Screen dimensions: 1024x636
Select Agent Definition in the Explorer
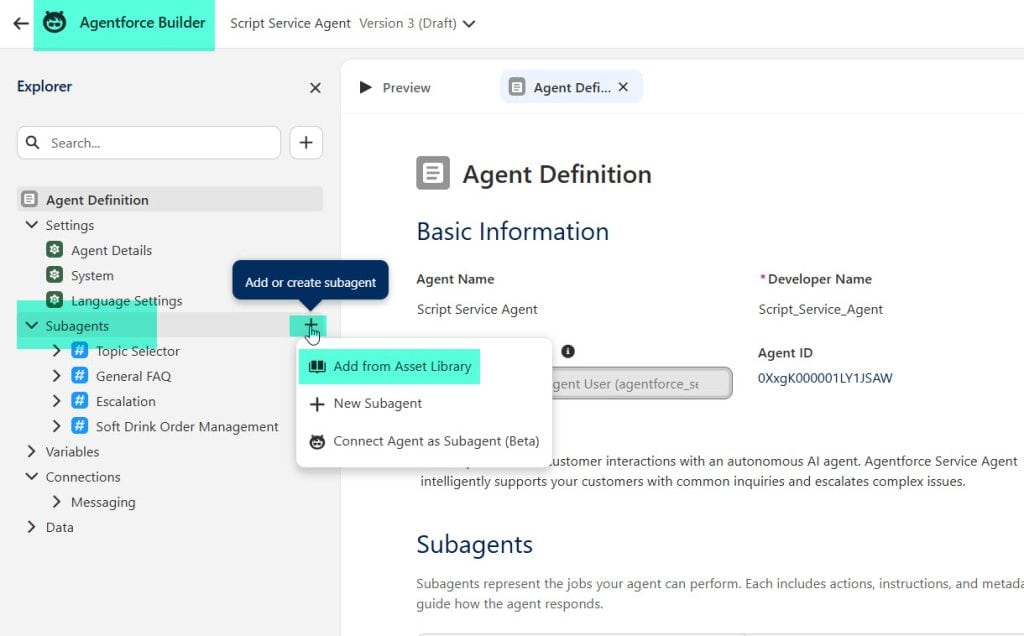[x=170, y=200]
